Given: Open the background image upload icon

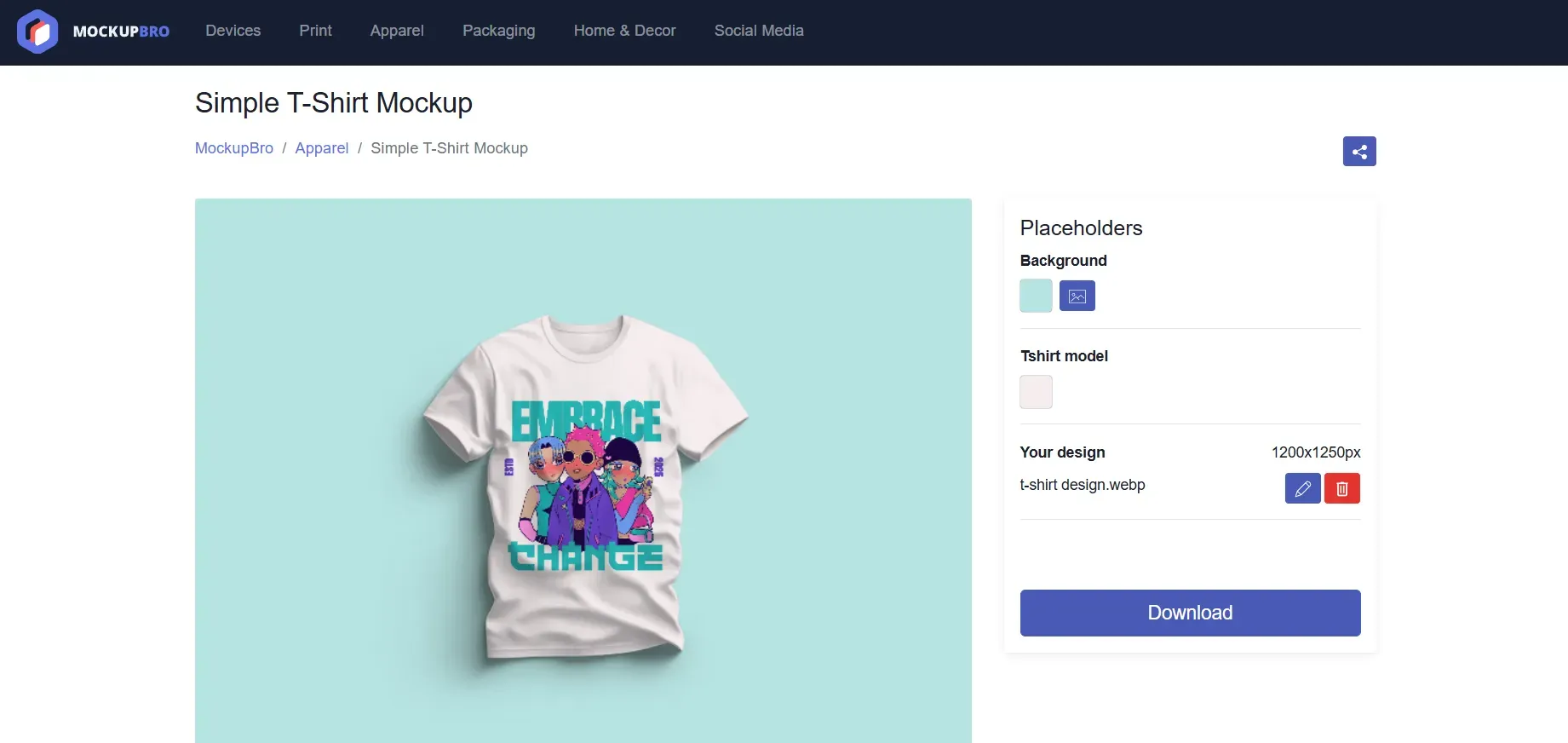Looking at the screenshot, I should pyautogui.click(x=1077, y=297).
